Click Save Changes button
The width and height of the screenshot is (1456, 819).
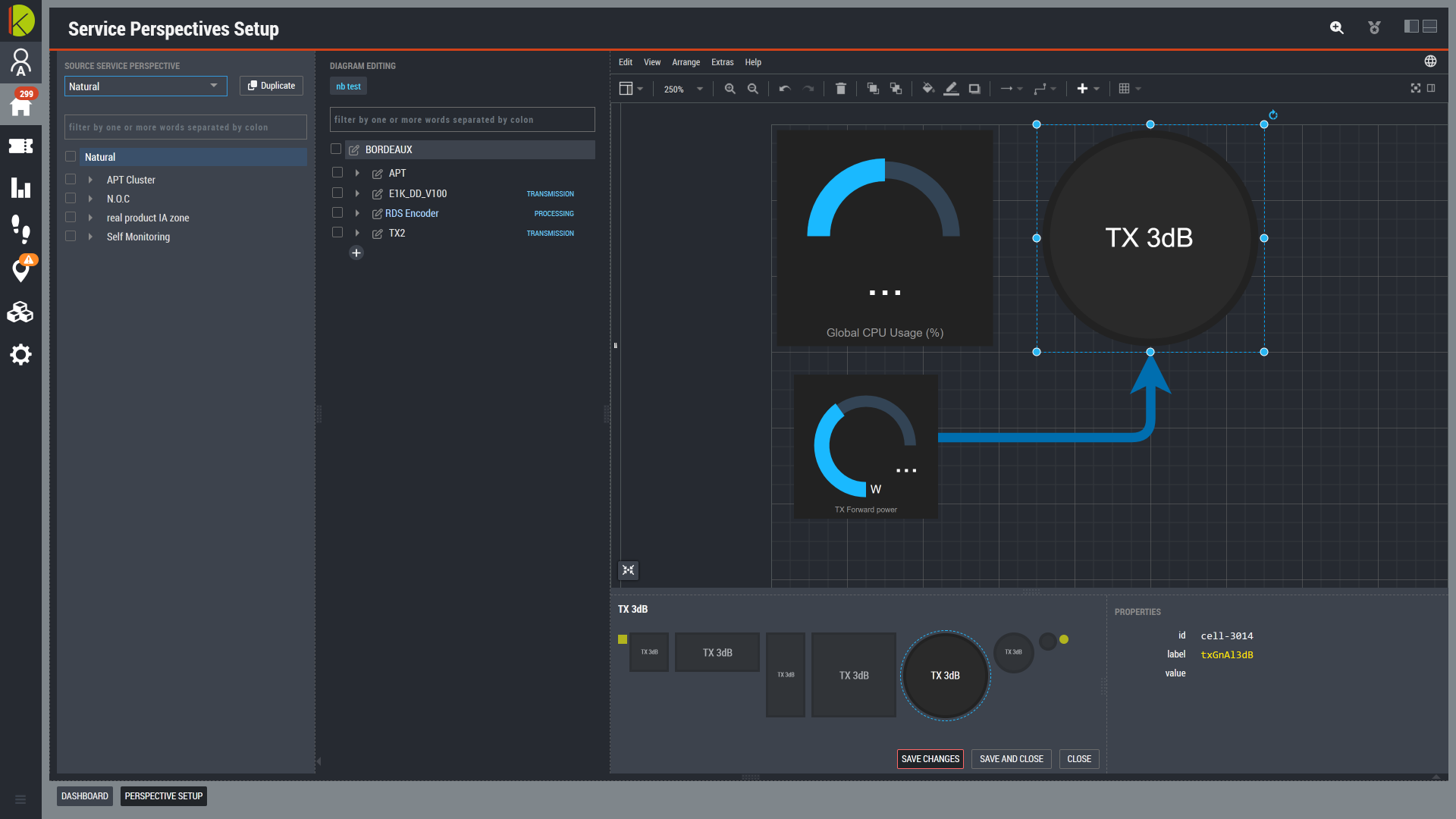930,758
